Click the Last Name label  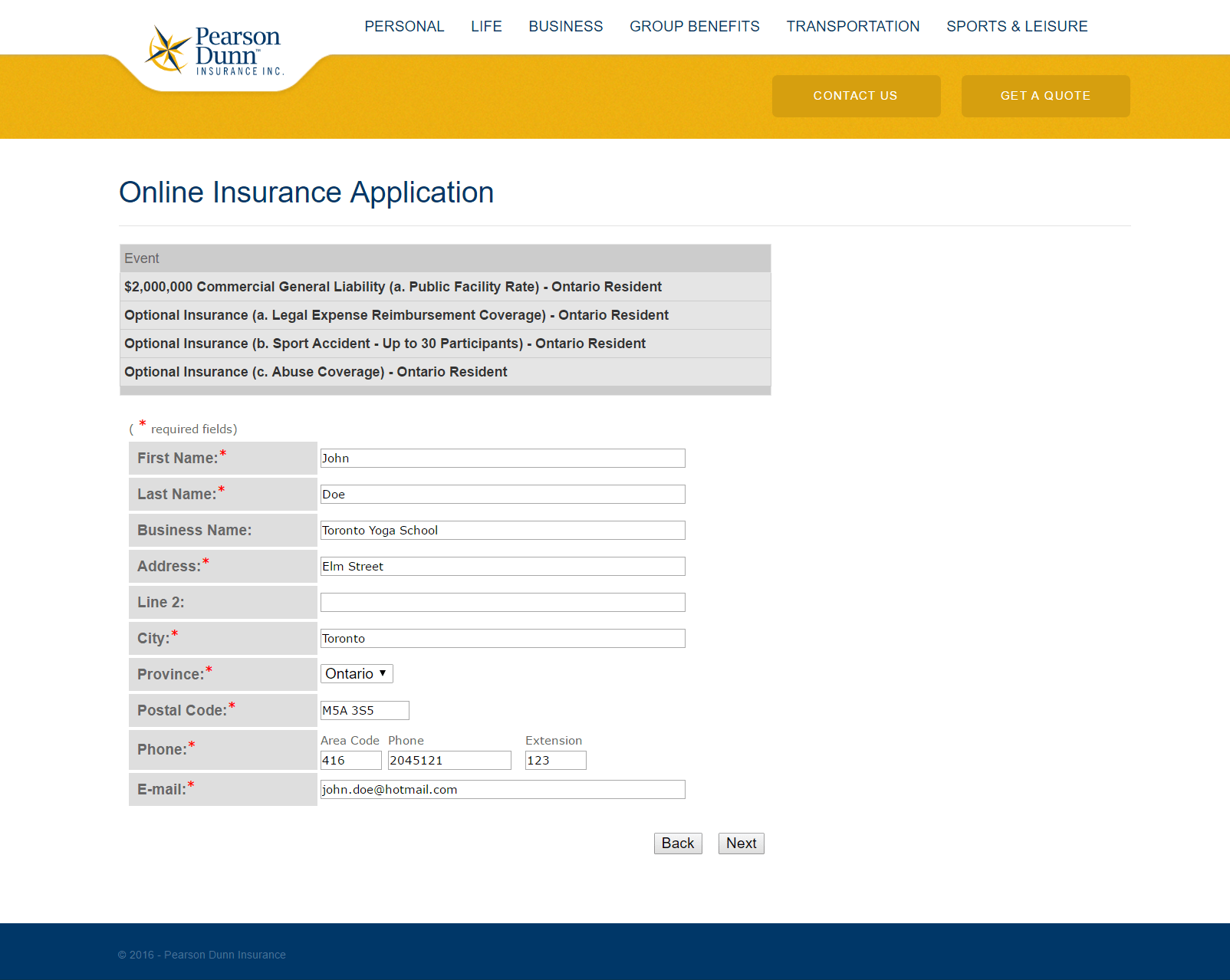coord(177,495)
